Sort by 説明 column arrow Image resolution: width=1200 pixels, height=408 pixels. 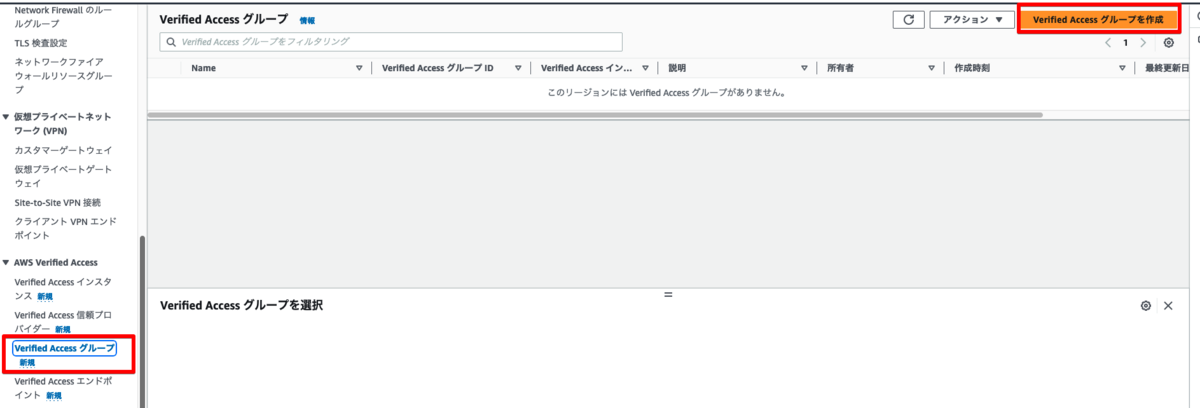pos(804,68)
